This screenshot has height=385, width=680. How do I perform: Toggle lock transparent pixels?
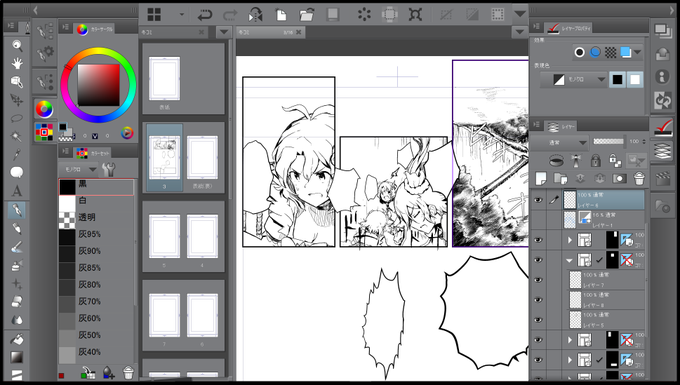click(615, 161)
